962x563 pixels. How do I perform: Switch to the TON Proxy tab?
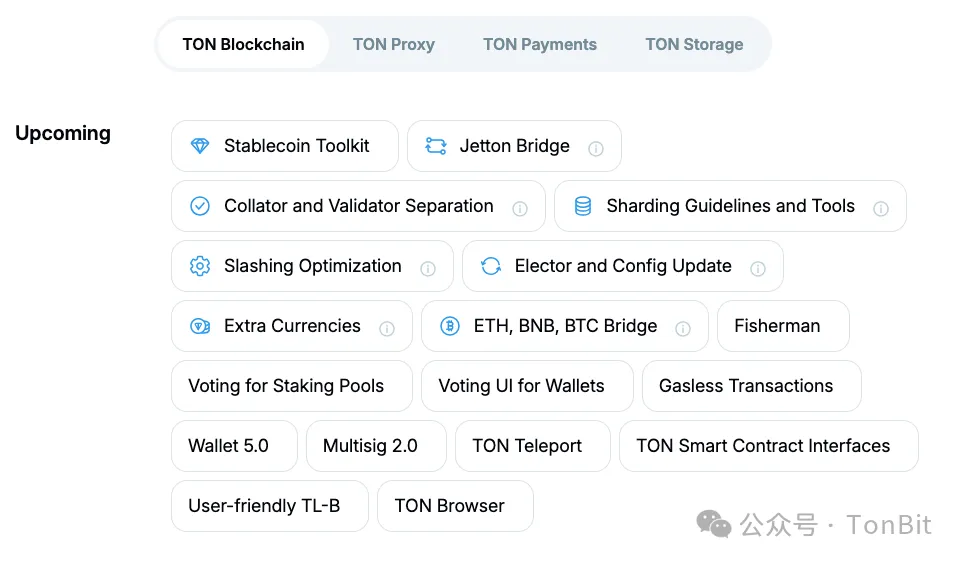(x=394, y=44)
